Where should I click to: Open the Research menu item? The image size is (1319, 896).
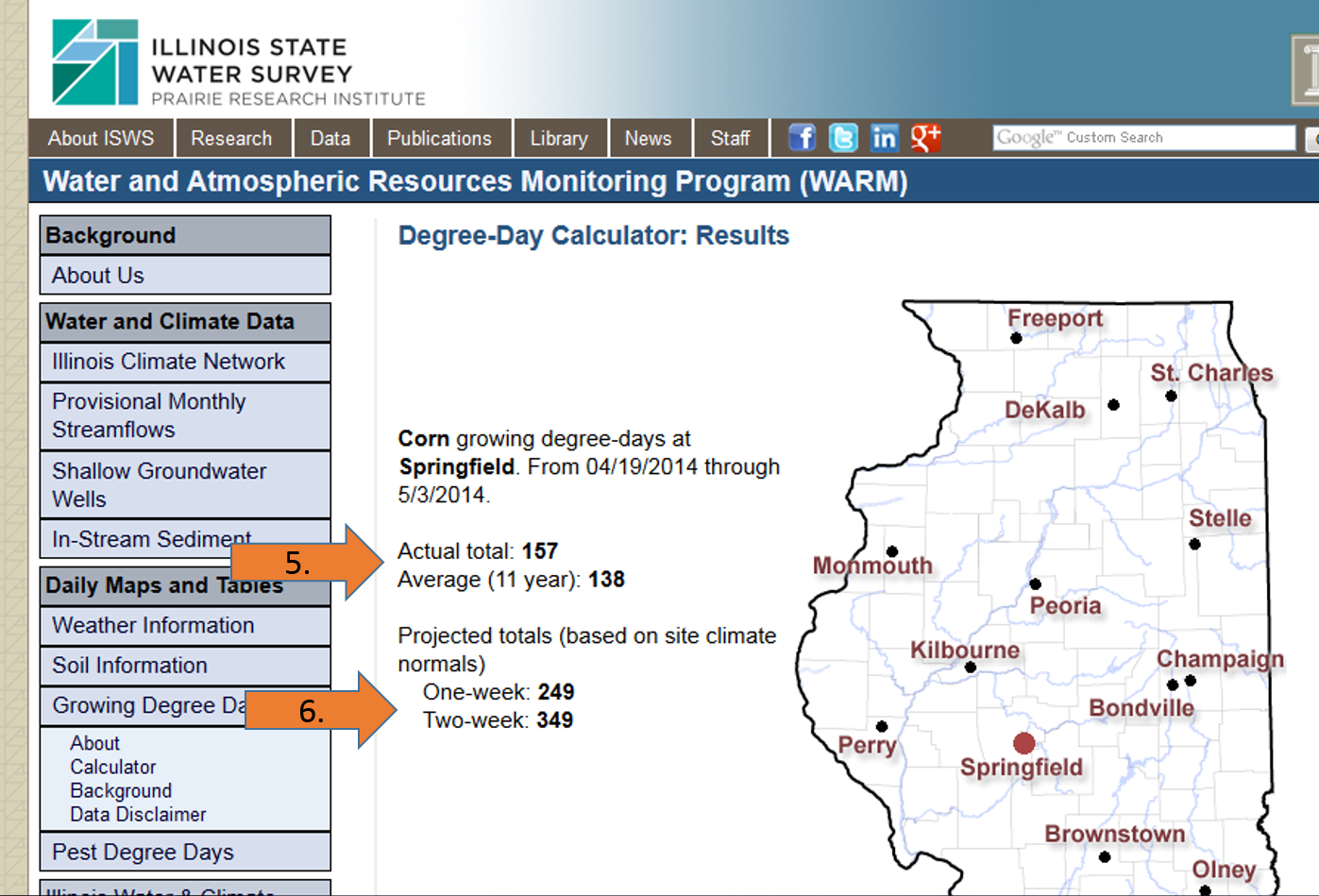[231, 138]
